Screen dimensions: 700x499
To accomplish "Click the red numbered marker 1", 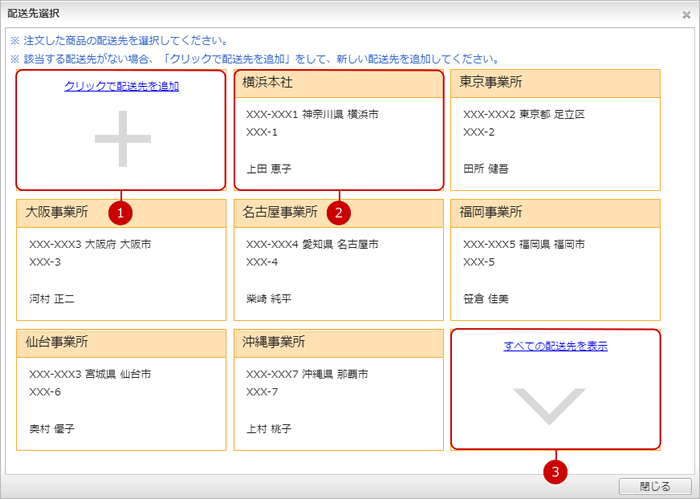I will (121, 212).
